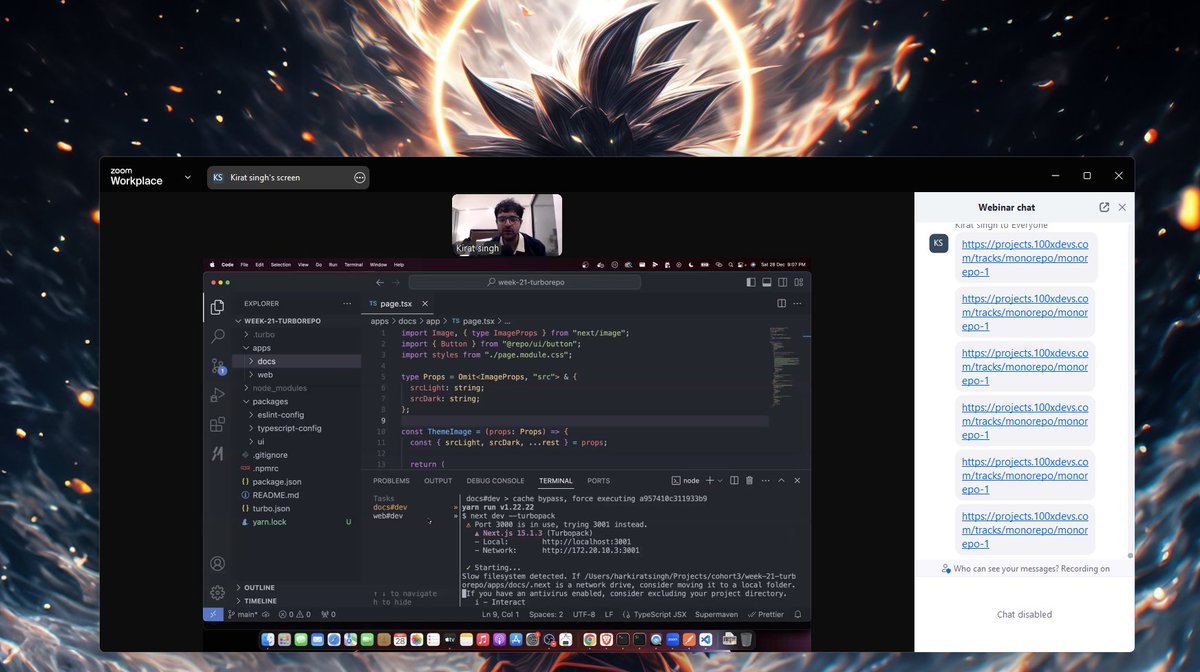This screenshot has height=672, width=1200.
Task: Open editor more actions ellipsis
Action: click(x=798, y=303)
